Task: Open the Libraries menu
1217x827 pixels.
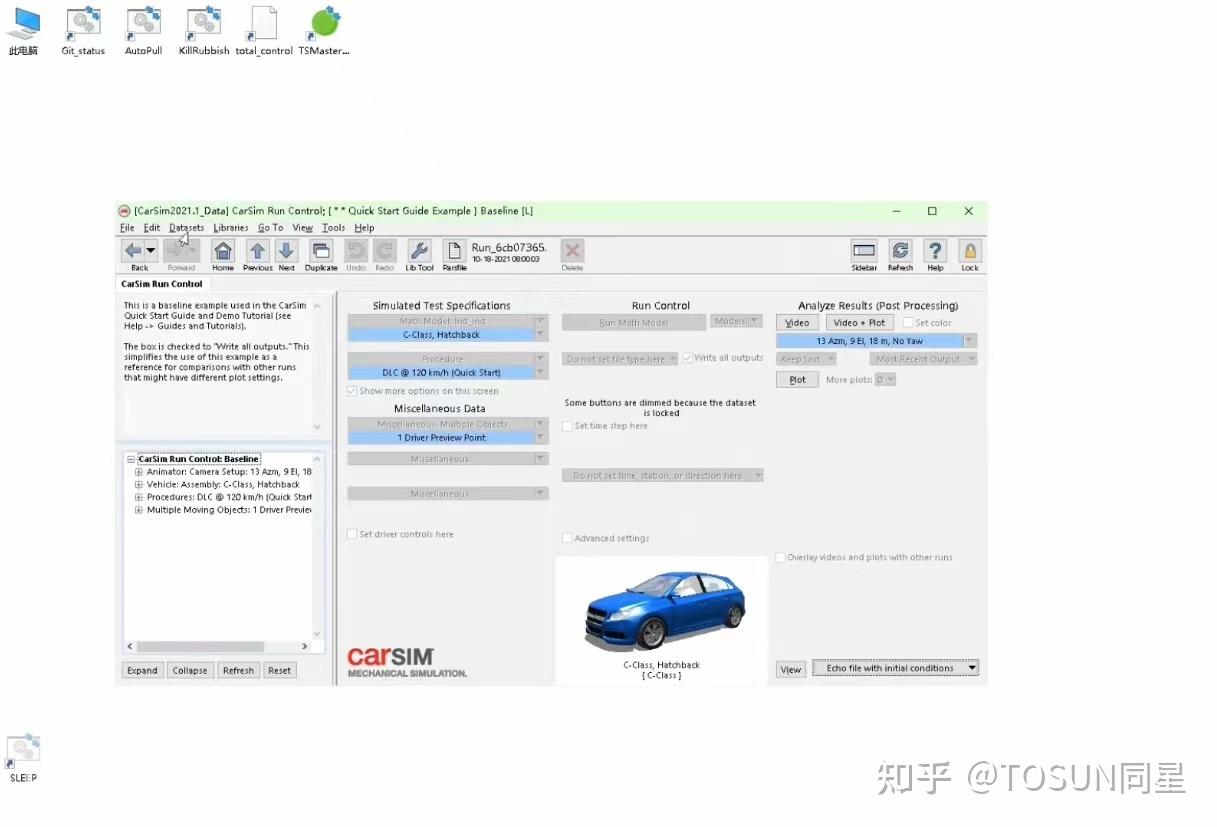Action: (x=231, y=227)
